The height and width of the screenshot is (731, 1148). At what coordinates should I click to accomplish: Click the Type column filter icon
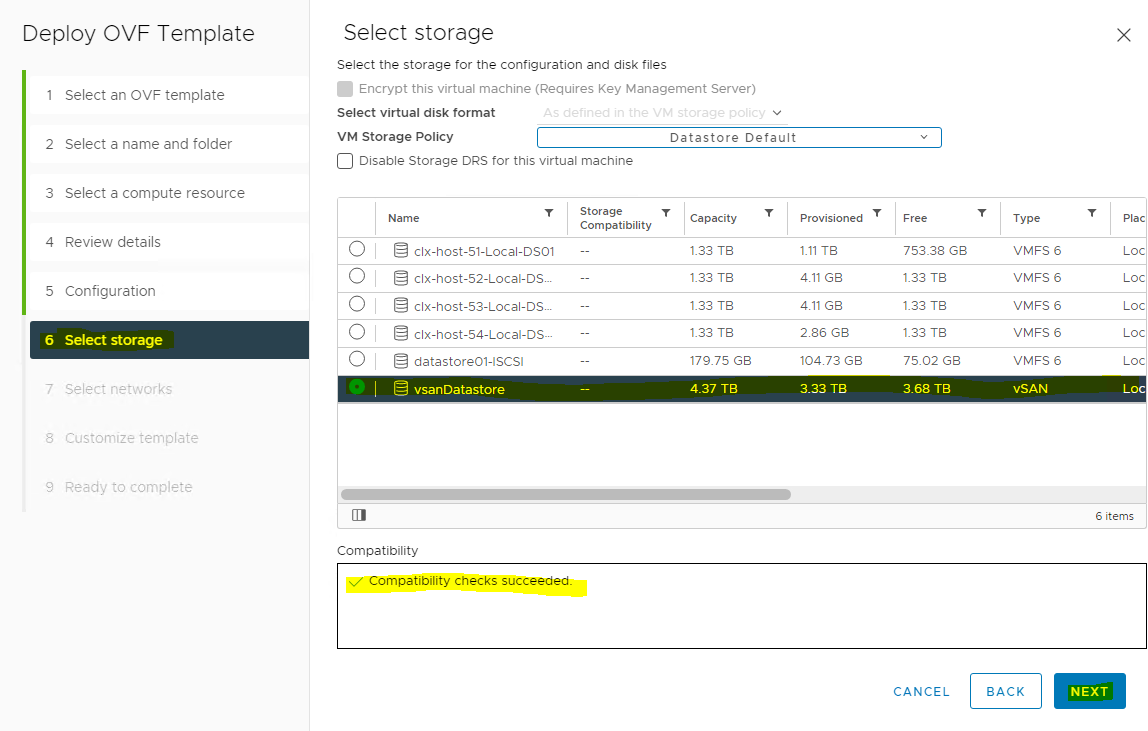tap(1092, 213)
